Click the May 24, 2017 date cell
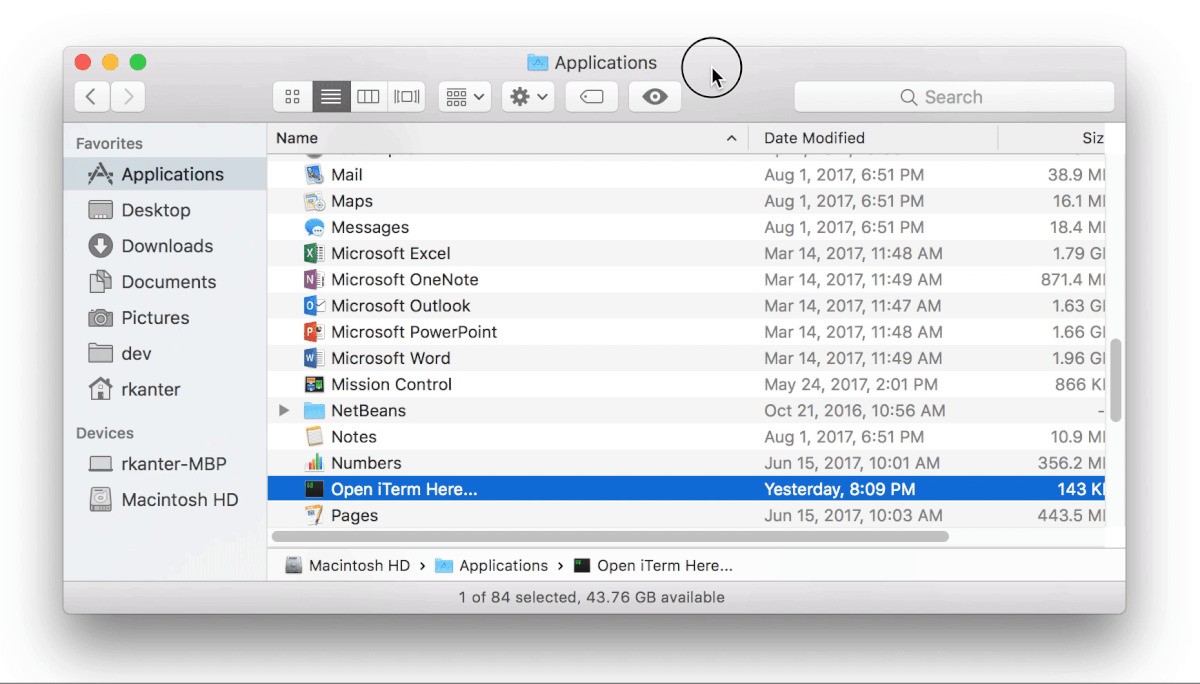 pos(851,384)
